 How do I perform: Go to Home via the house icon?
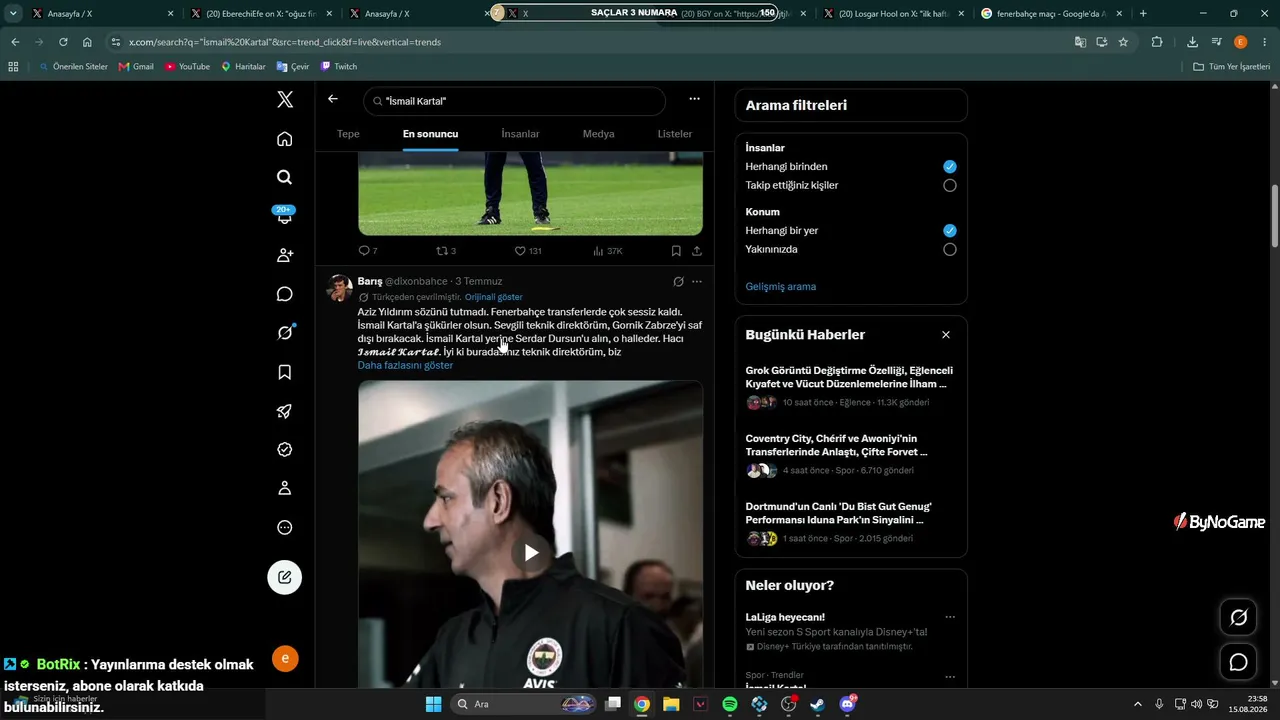(x=285, y=139)
